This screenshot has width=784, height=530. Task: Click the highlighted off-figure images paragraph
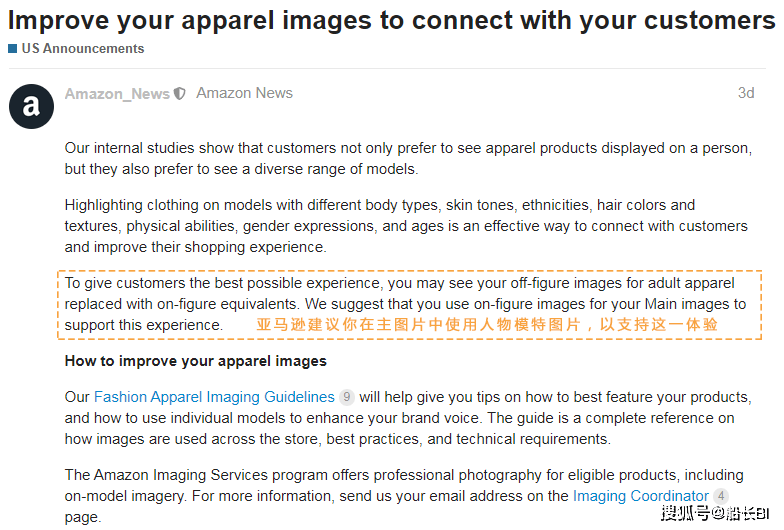410,304
